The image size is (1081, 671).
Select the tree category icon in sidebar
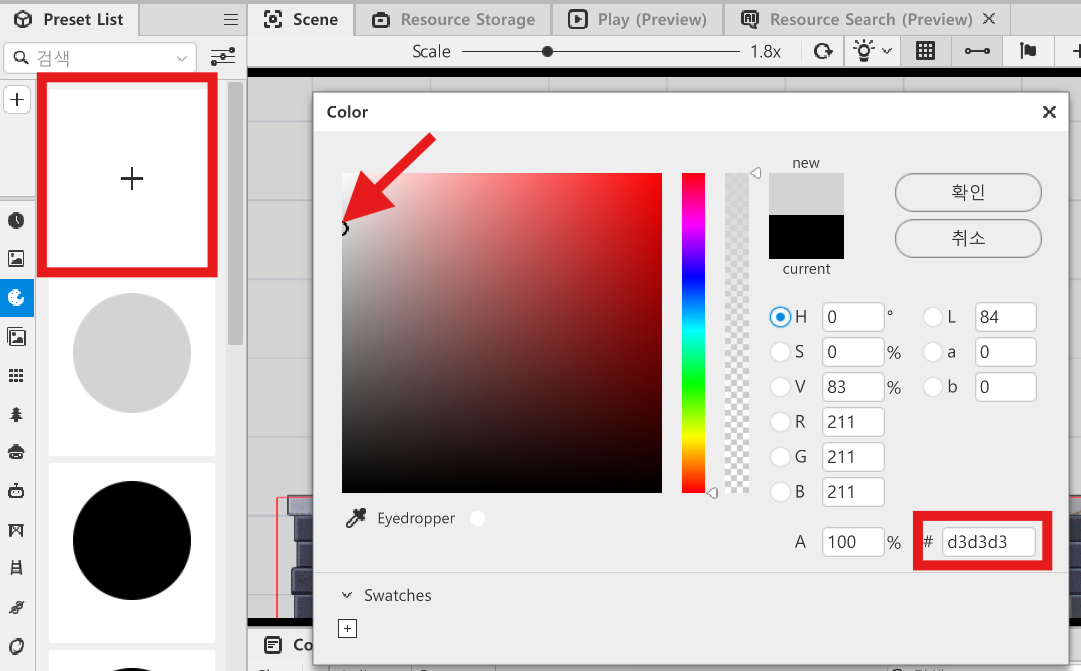point(16,414)
